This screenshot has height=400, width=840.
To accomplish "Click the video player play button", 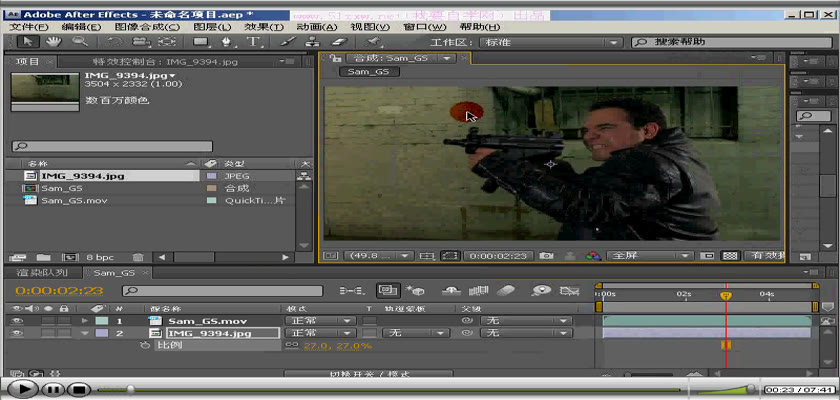I will 21,389.
